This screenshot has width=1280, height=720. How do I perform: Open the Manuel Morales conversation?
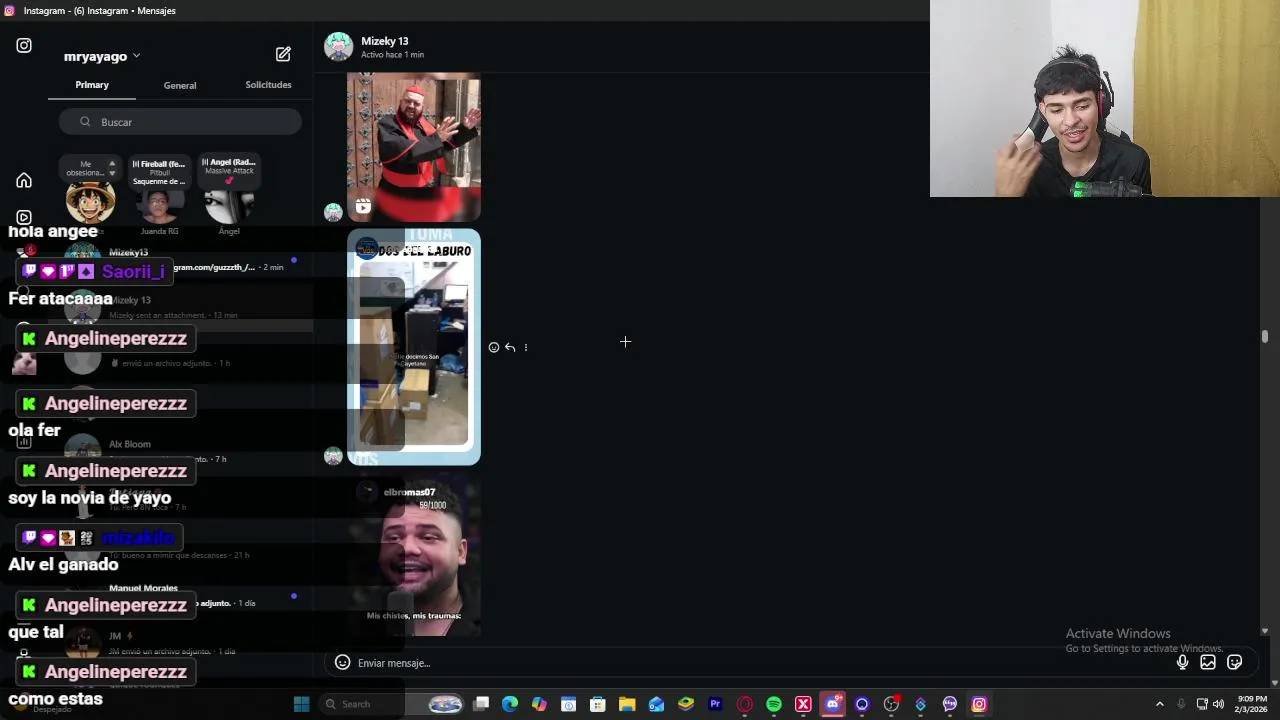coord(180,595)
